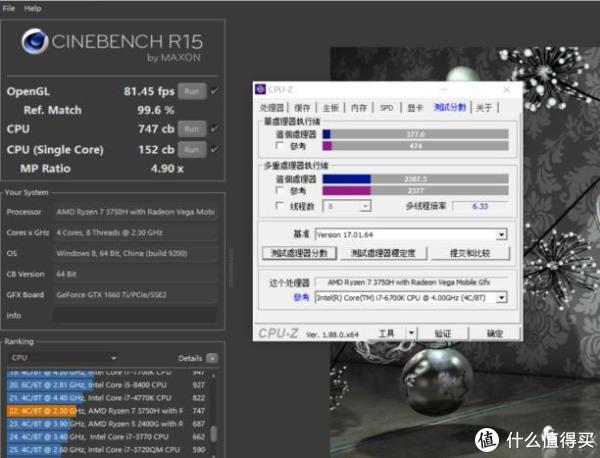
Task: Switch to the 主板 tab in CPU-Z
Action: point(331,108)
